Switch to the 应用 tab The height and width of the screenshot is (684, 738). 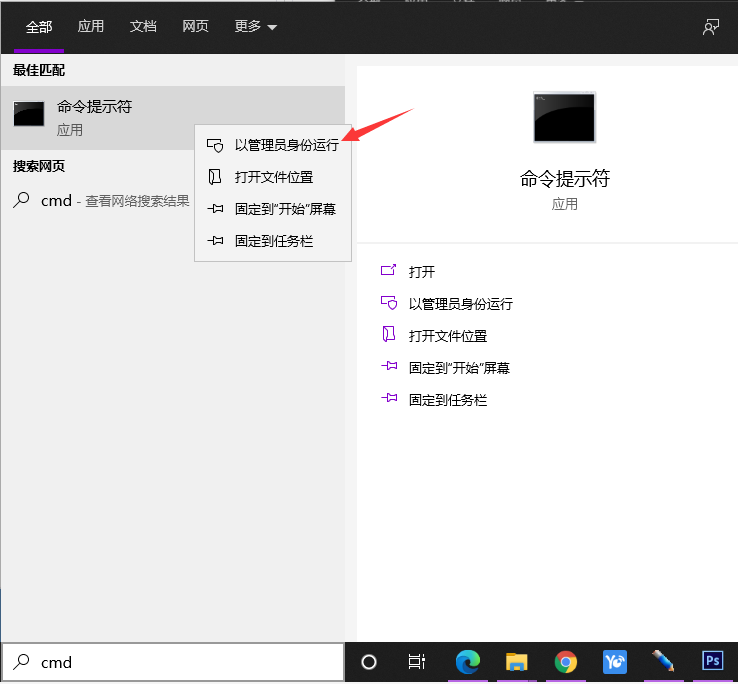pos(91,27)
